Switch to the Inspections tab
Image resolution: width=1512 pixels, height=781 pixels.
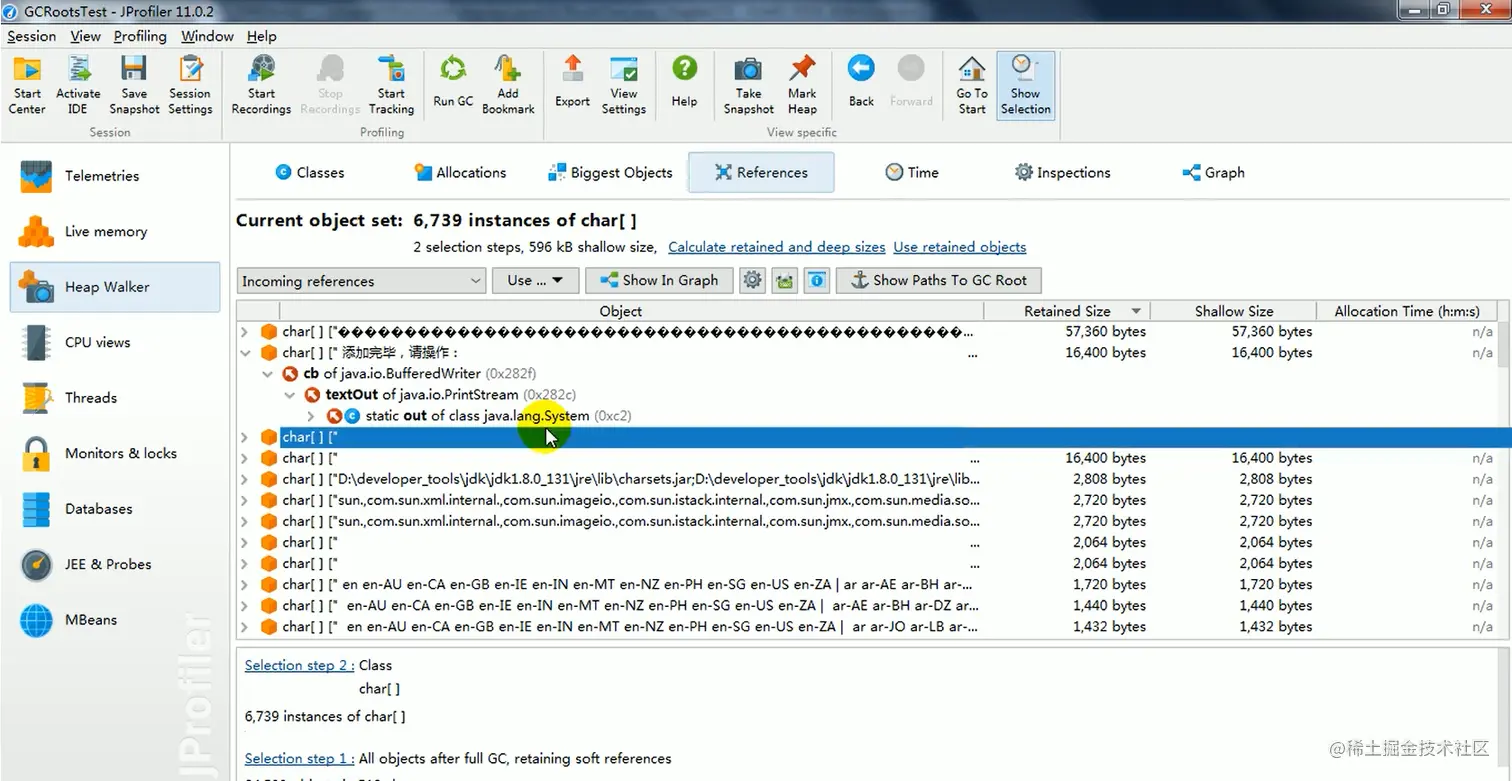click(1062, 172)
